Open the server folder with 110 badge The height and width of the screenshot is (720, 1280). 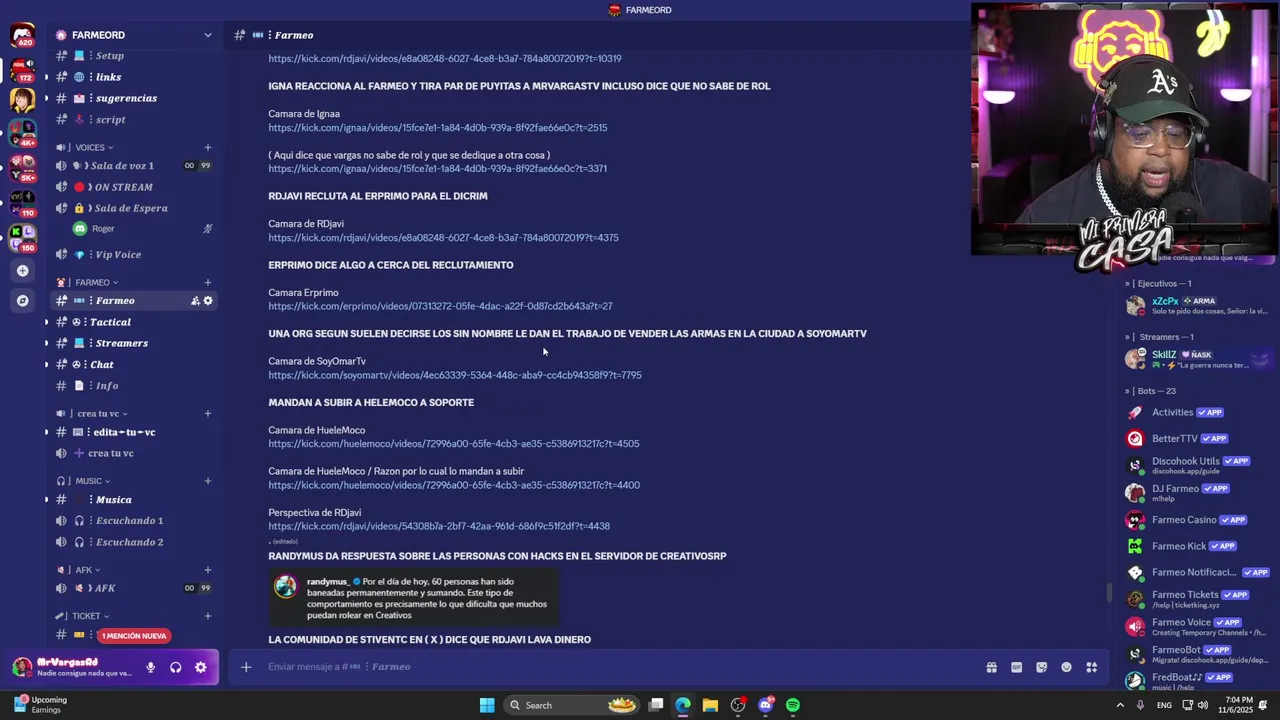pos(22,203)
